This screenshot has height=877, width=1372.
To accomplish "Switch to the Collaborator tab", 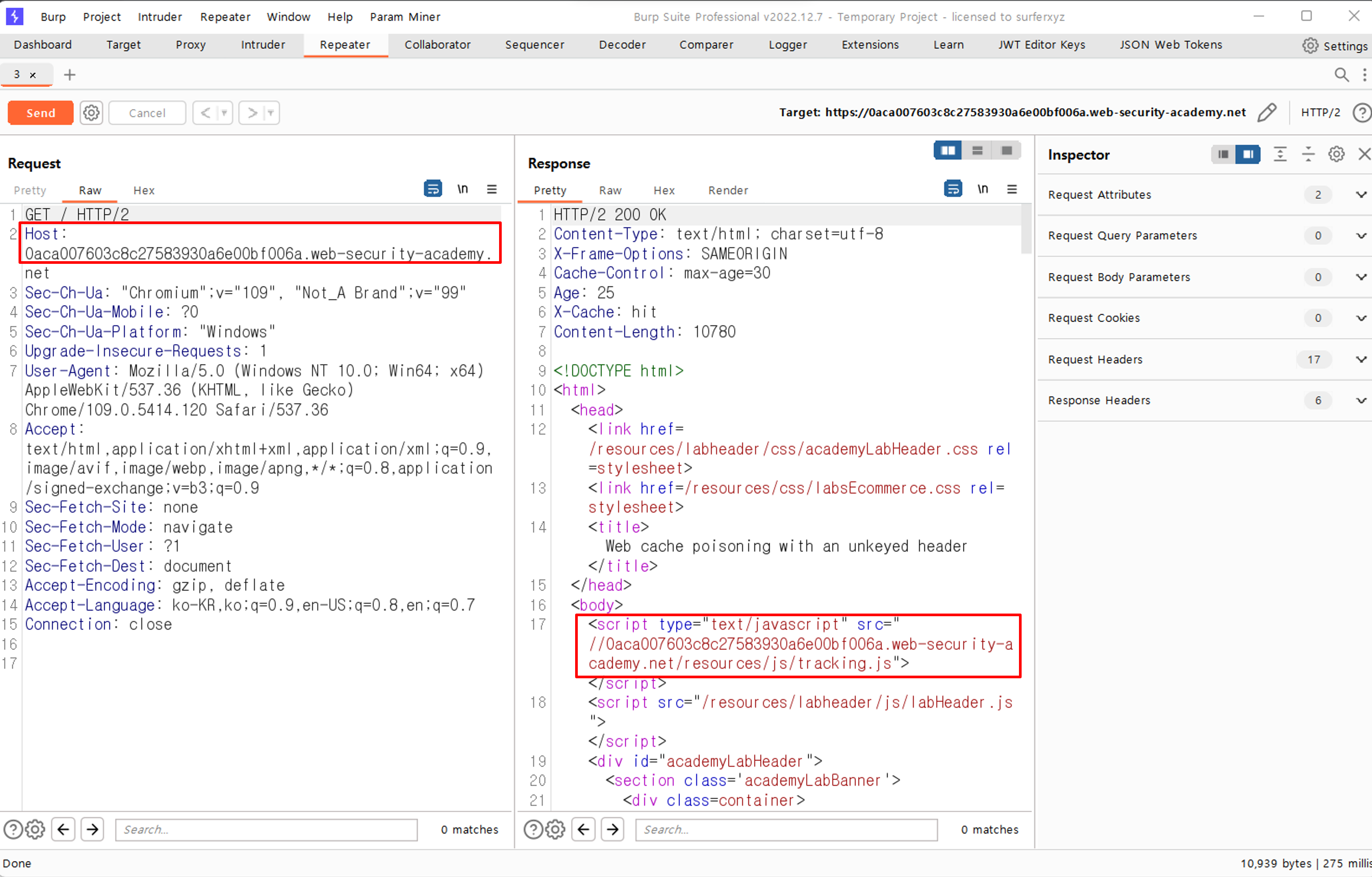I will click(437, 45).
